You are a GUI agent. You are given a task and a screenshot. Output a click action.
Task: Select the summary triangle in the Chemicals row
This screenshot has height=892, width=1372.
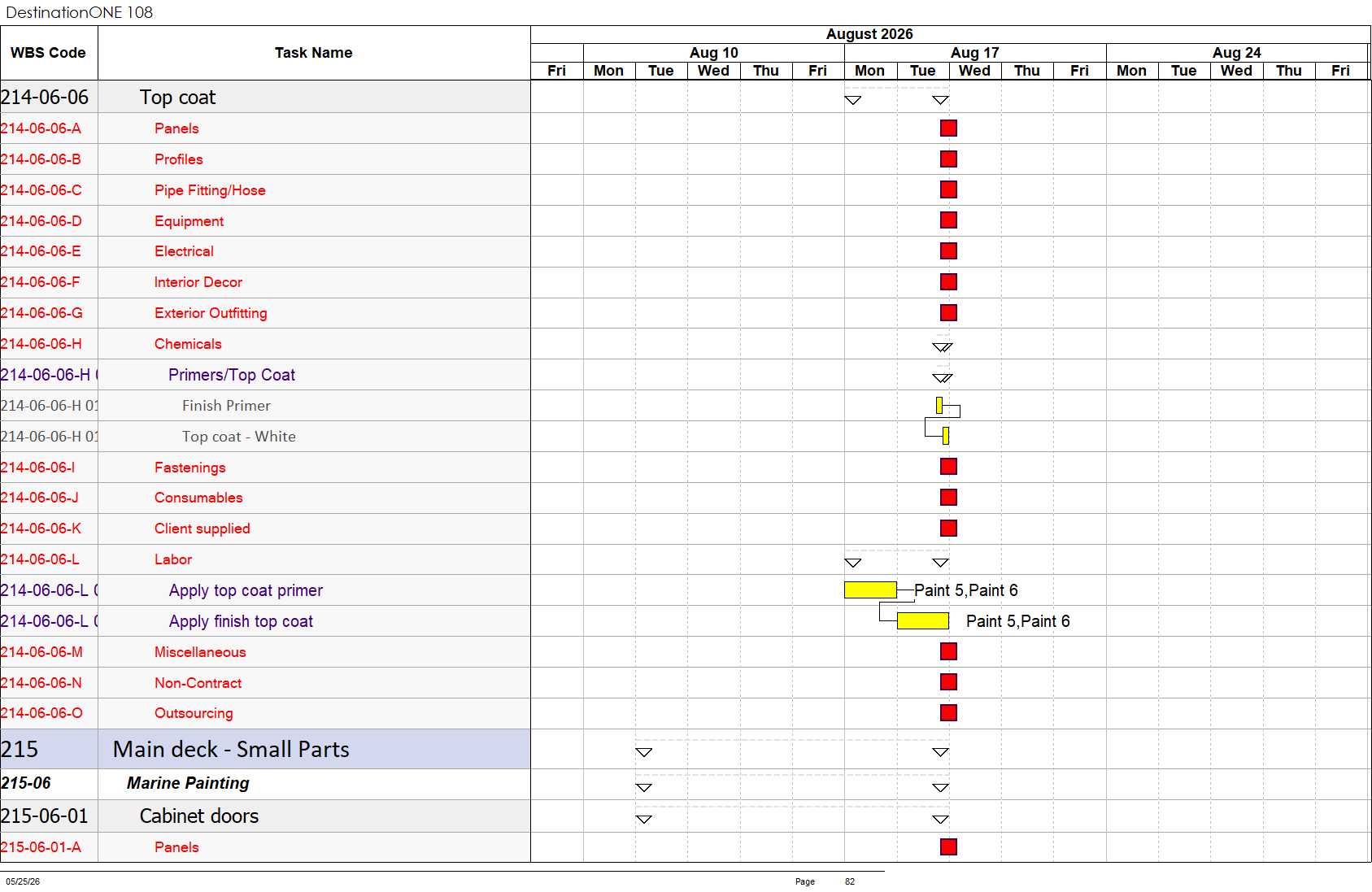942,347
